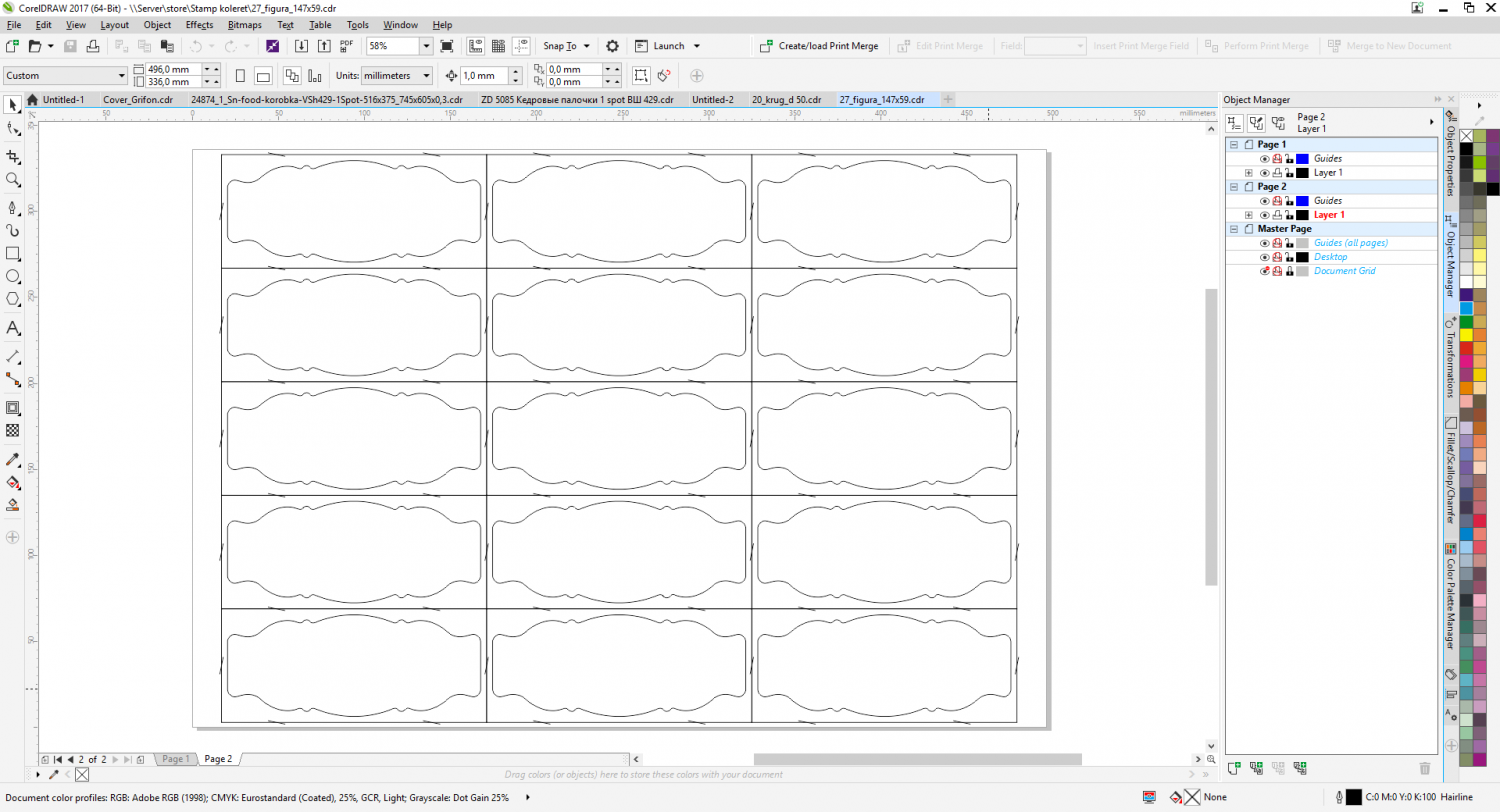Select the Drop Shadow effects tool
The image size is (1500, 812).
point(13,408)
